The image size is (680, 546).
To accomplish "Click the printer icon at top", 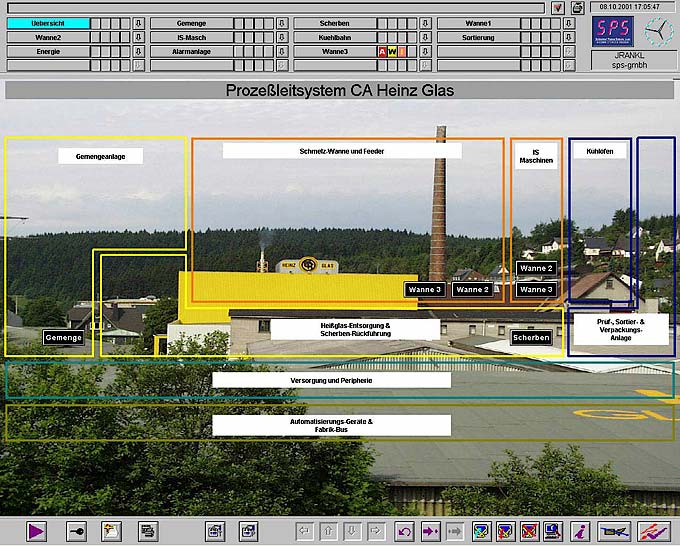I will 577,7.
